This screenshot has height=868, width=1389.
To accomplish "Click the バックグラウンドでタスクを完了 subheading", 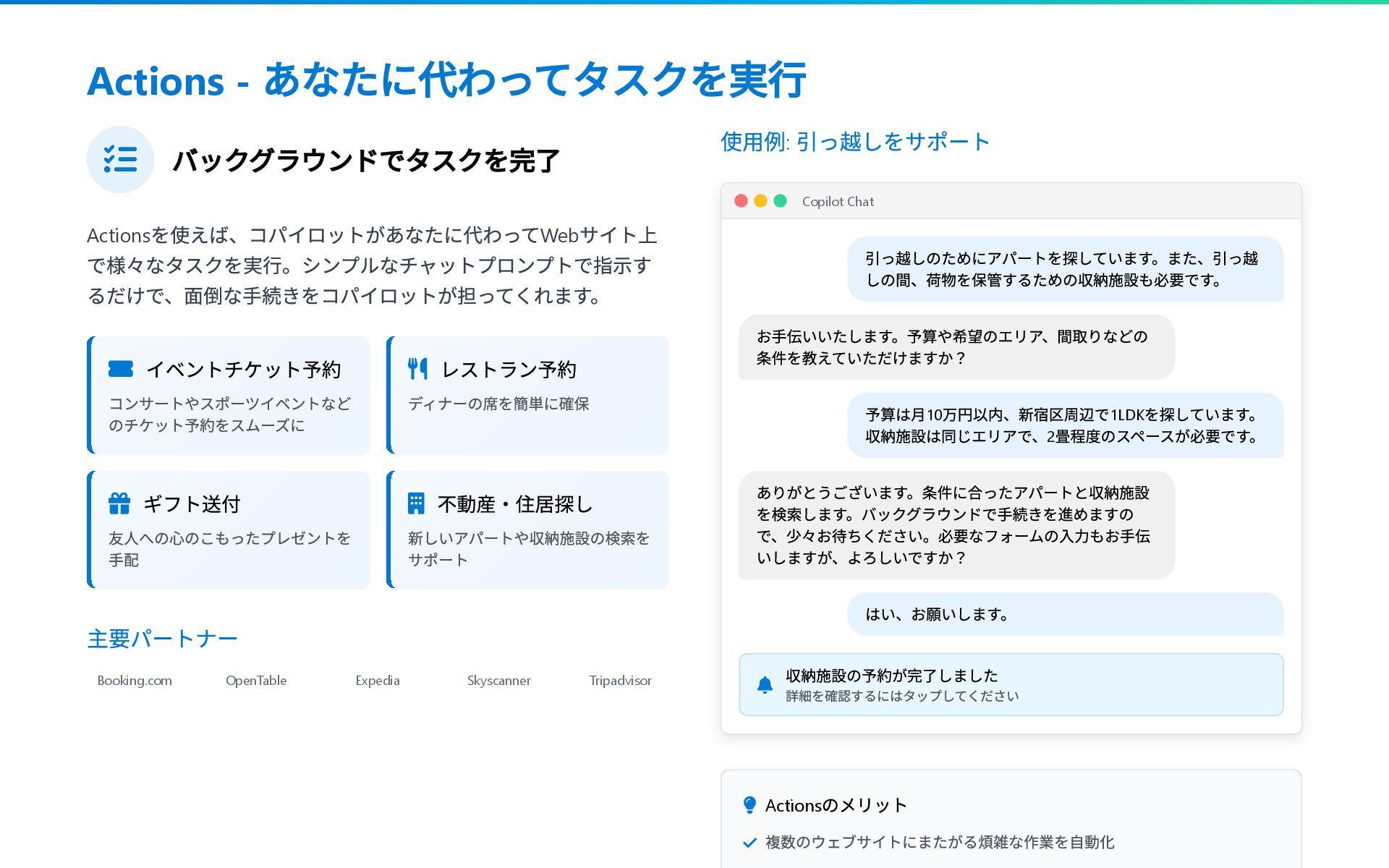I will [x=366, y=160].
